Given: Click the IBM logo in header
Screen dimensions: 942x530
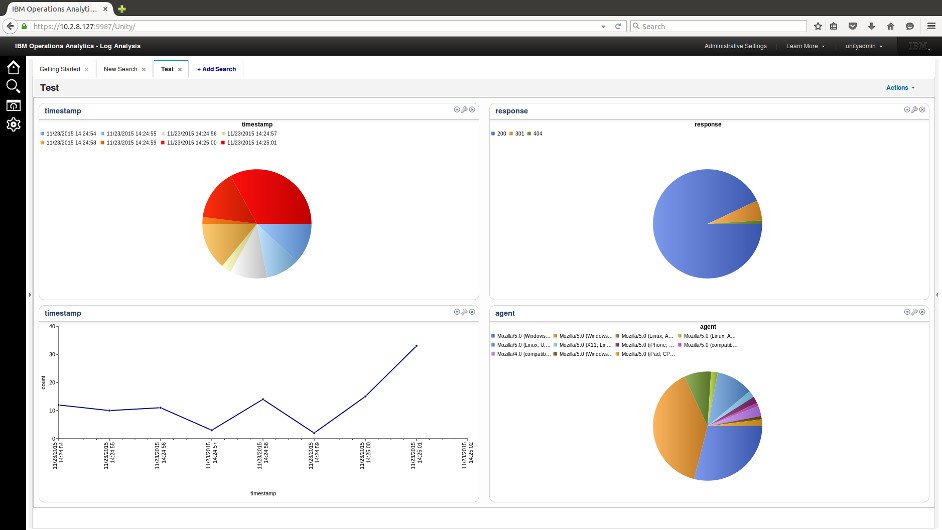Looking at the screenshot, I should [x=919, y=46].
